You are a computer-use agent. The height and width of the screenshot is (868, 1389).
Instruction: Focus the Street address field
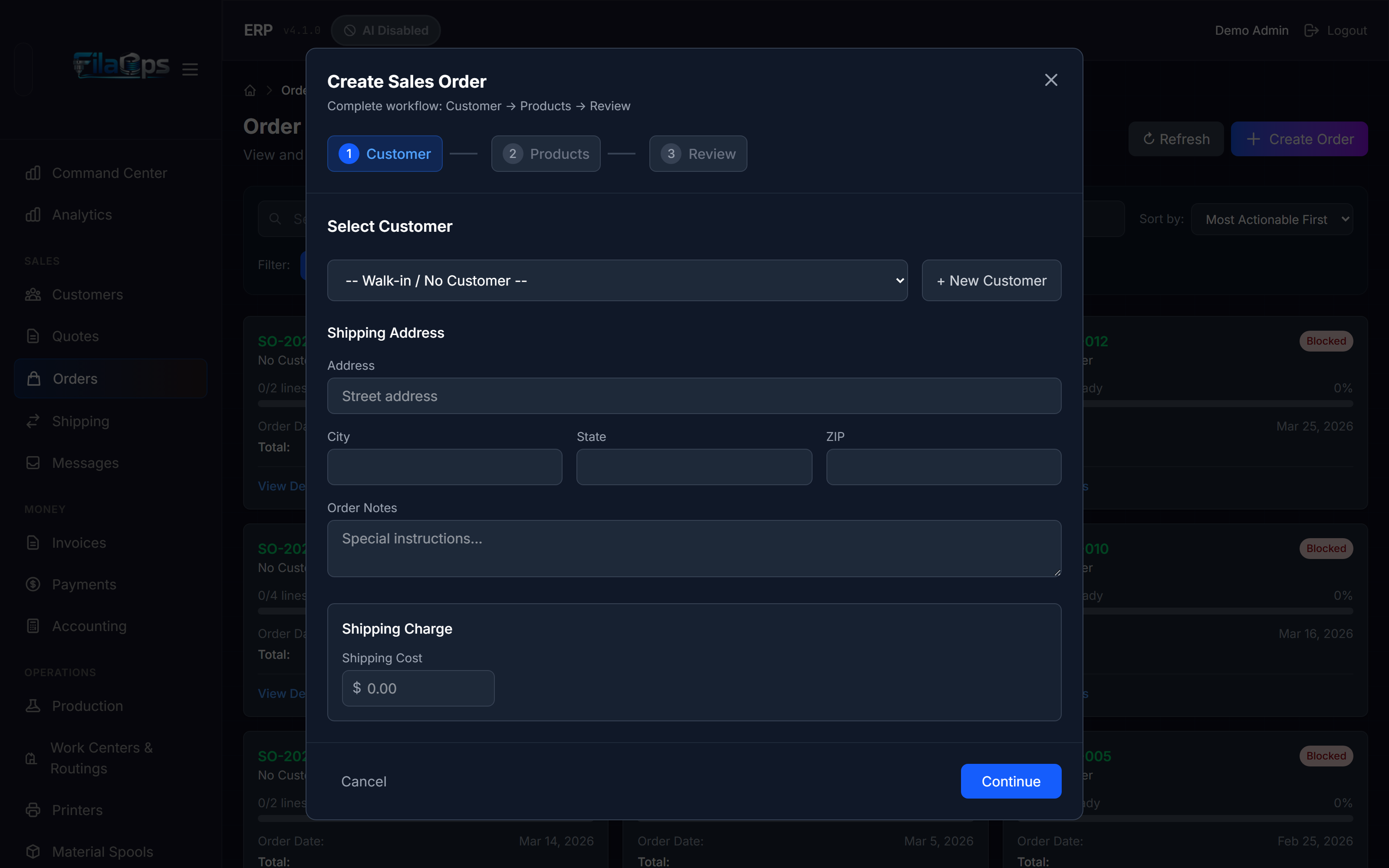pos(694,395)
